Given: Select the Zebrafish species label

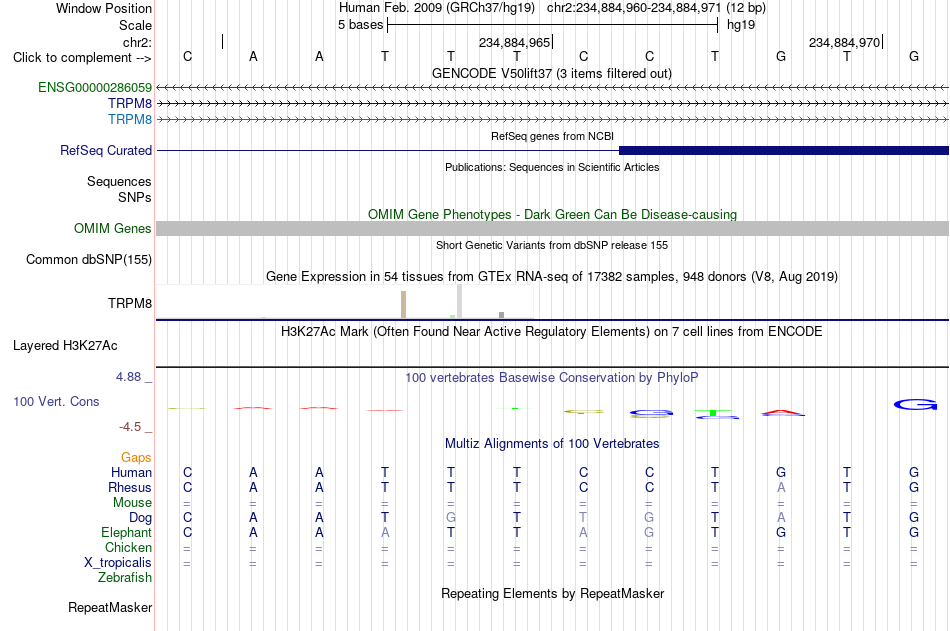Looking at the screenshot, I should tap(125, 577).
